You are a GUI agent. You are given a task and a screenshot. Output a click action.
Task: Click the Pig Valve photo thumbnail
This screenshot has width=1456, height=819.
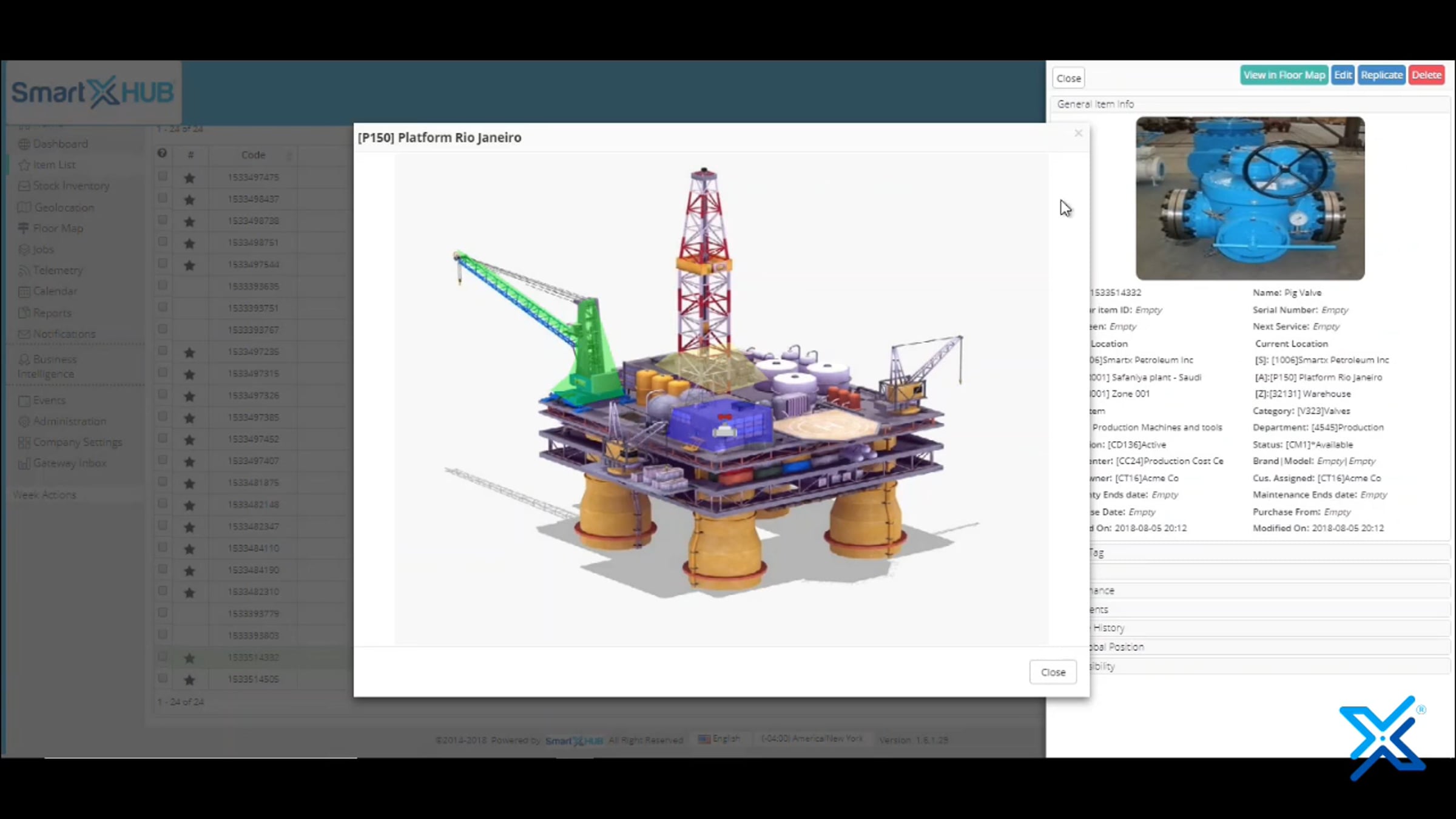pos(1250,198)
